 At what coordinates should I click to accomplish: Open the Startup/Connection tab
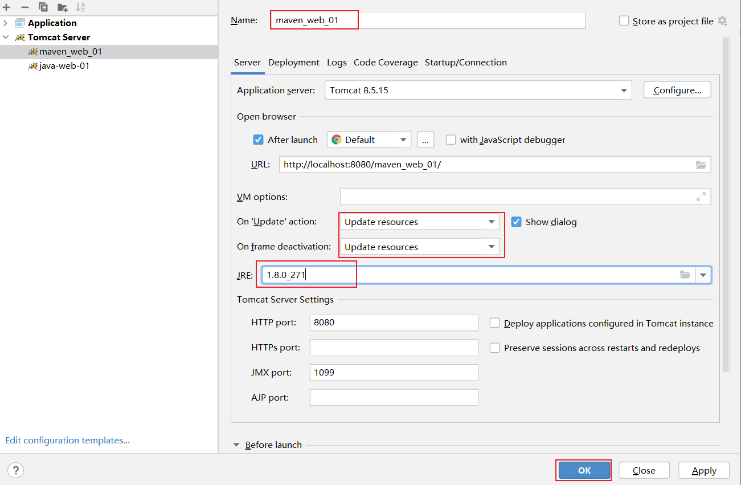(x=466, y=62)
